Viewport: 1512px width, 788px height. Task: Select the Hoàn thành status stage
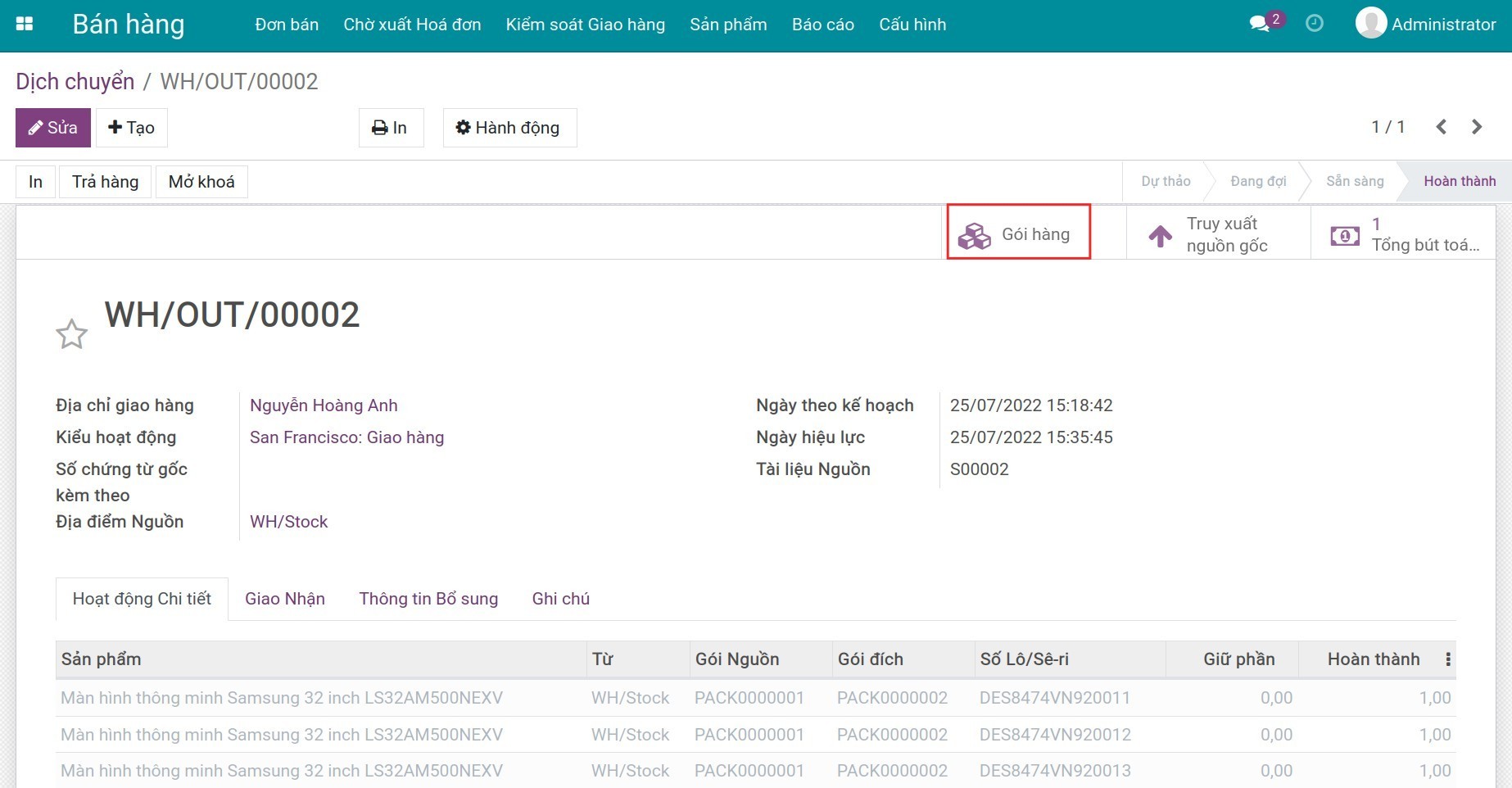click(x=1459, y=181)
